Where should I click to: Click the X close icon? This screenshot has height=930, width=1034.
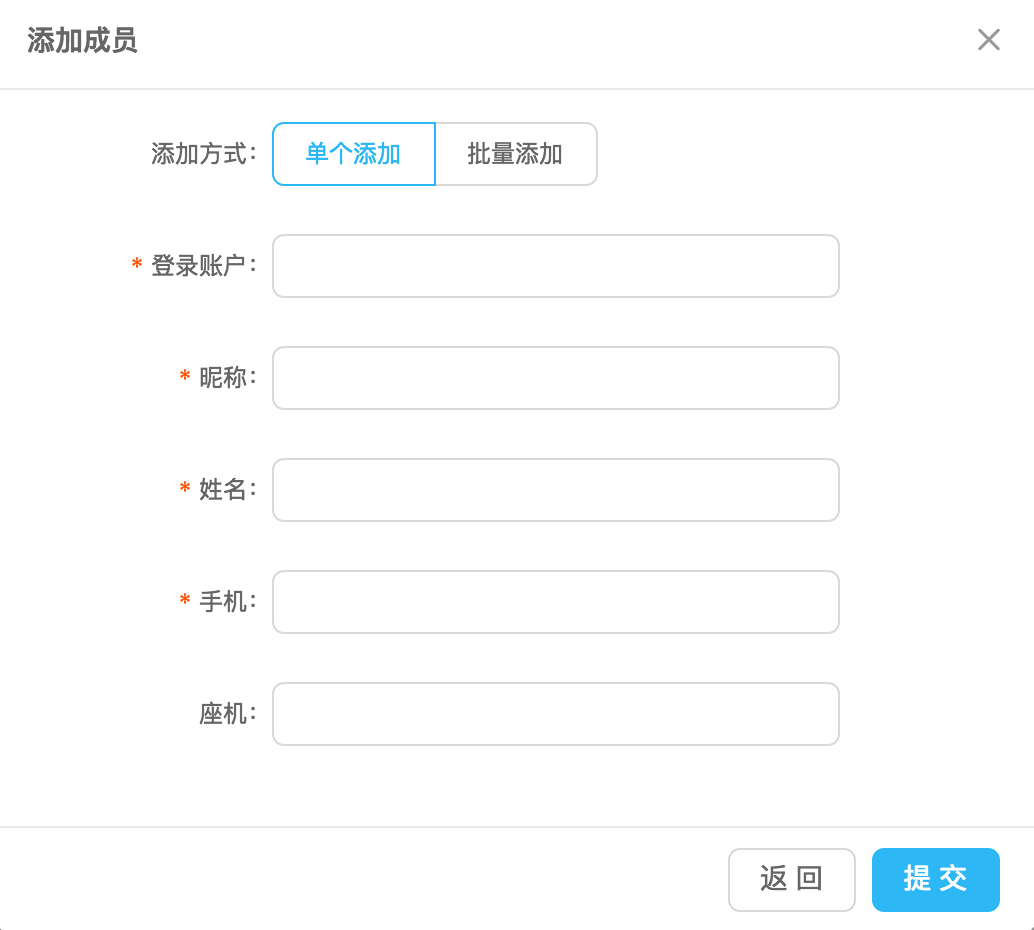(989, 40)
